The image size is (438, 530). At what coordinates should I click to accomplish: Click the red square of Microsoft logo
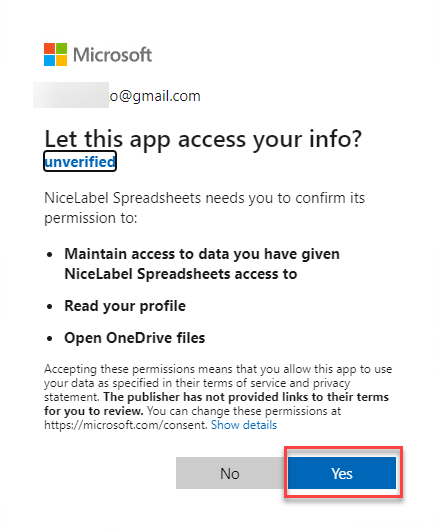[x=49, y=48]
